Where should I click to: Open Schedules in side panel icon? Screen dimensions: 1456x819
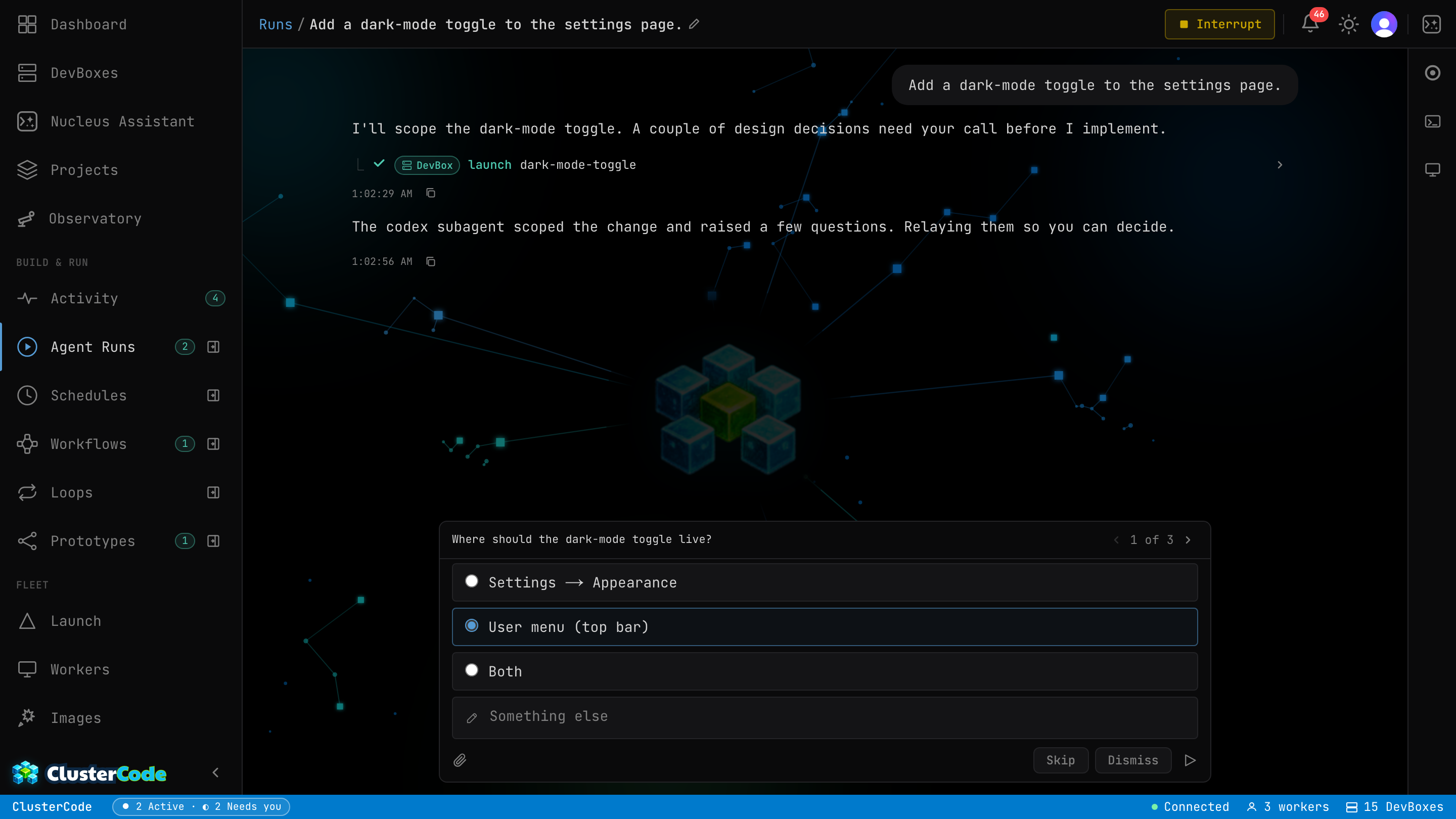pyautogui.click(x=213, y=396)
